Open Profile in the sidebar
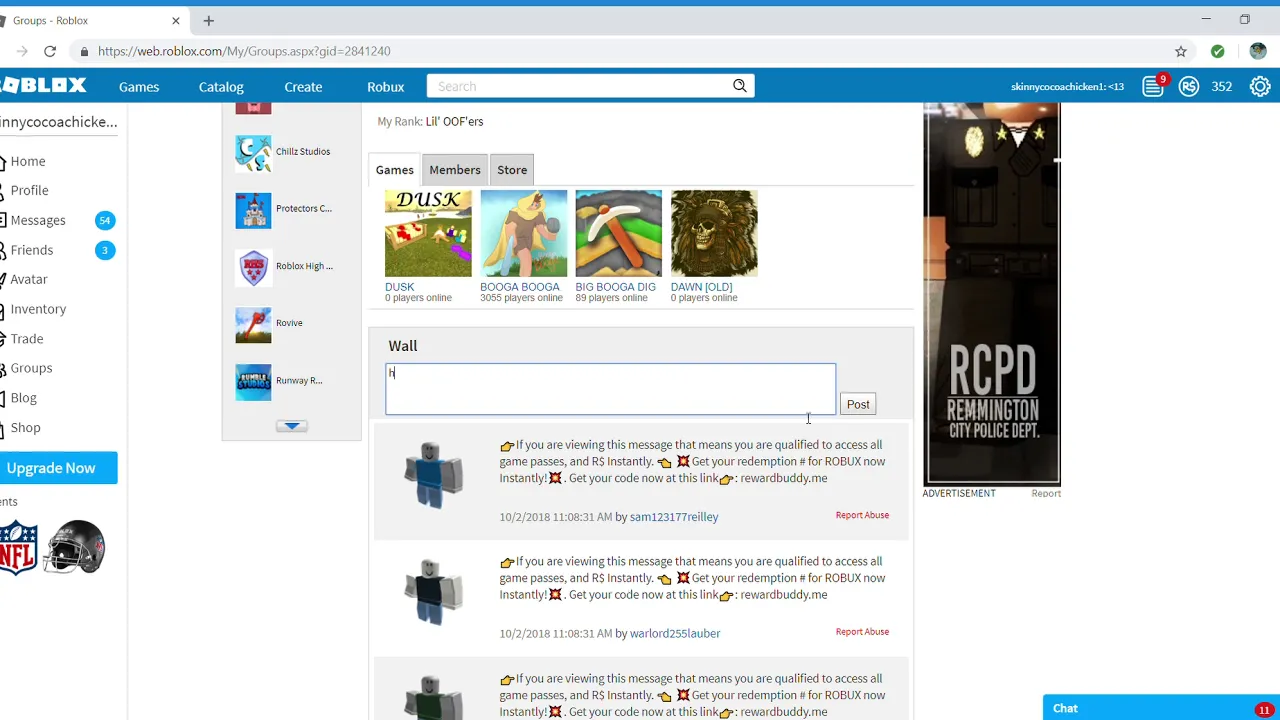Image resolution: width=1280 pixels, height=720 pixels. (30, 190)
